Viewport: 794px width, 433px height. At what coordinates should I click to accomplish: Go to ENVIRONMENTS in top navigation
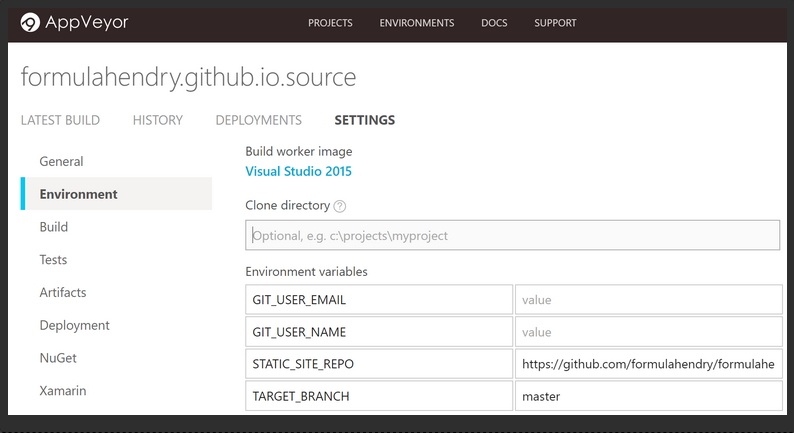417,23
